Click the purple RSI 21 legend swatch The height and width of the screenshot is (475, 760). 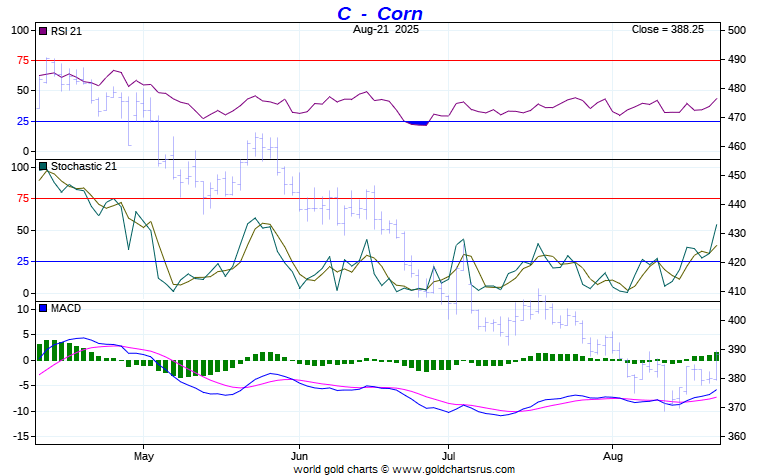(x=43, y=31)
